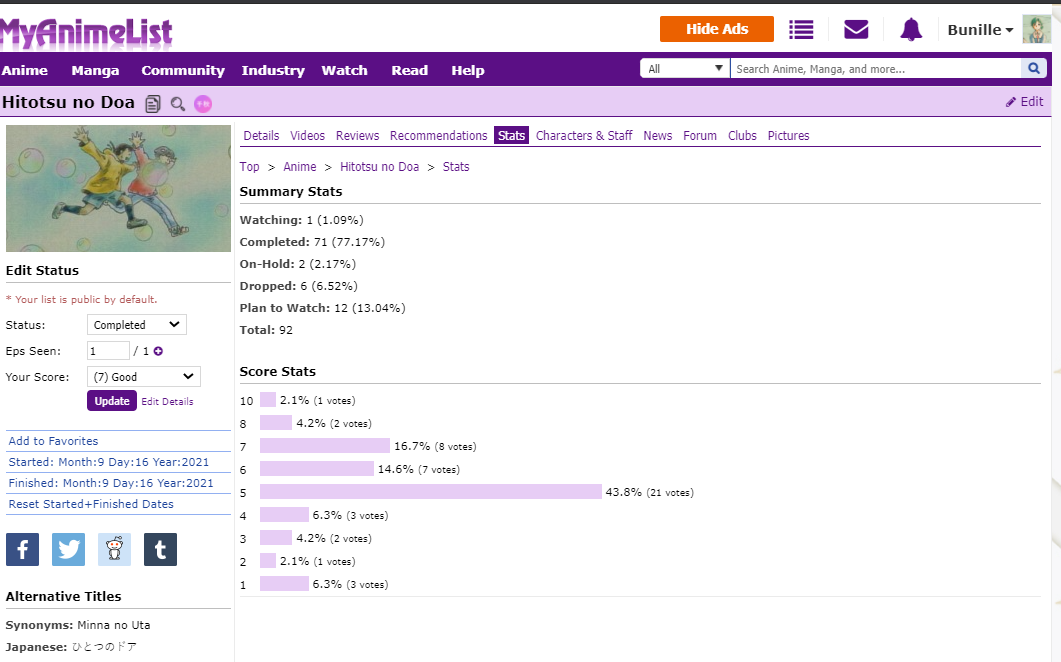Open the list icon in the header

(x=801, y=30)
